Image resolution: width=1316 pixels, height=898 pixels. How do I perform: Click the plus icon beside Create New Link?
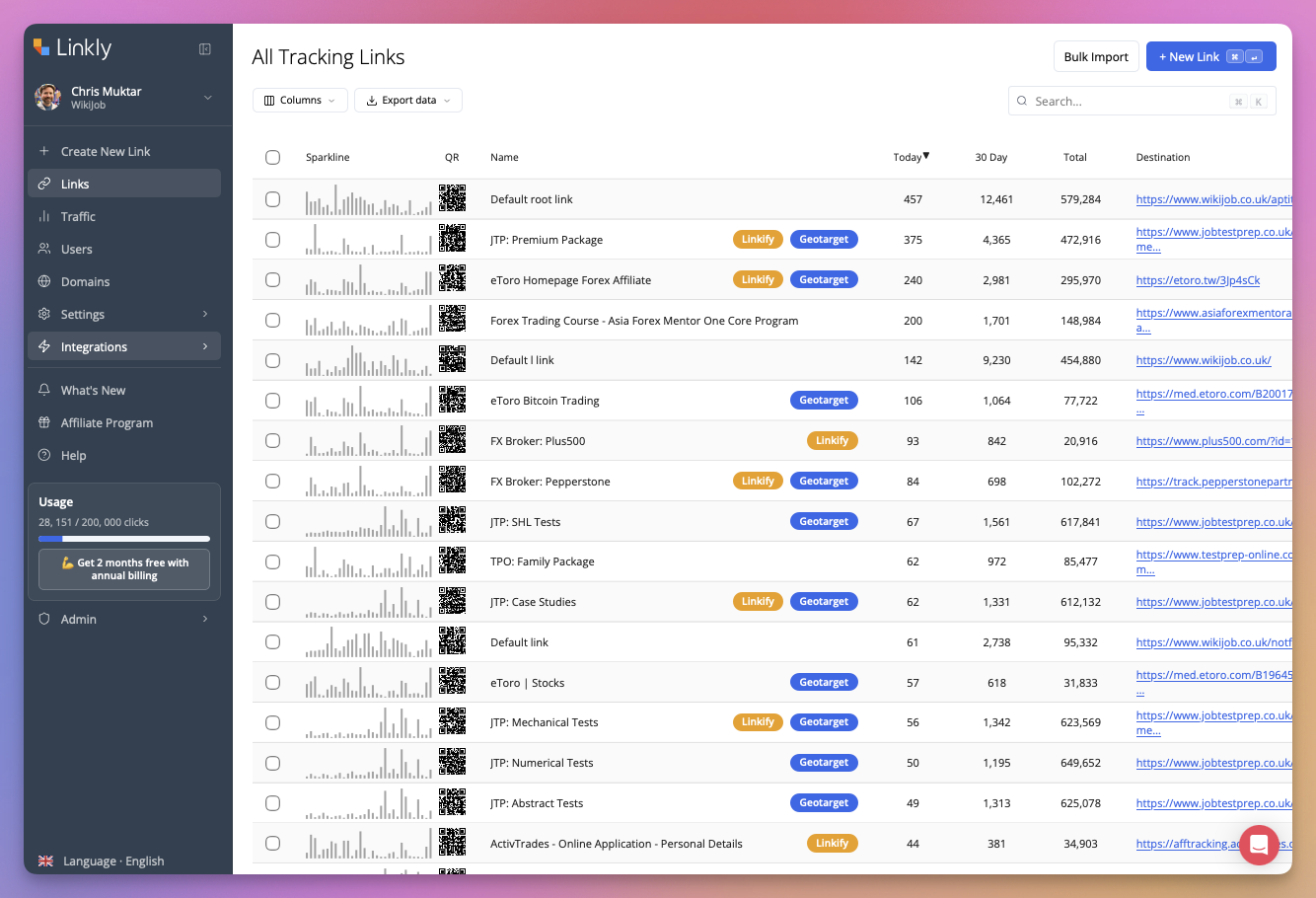[x=44, y=151]
